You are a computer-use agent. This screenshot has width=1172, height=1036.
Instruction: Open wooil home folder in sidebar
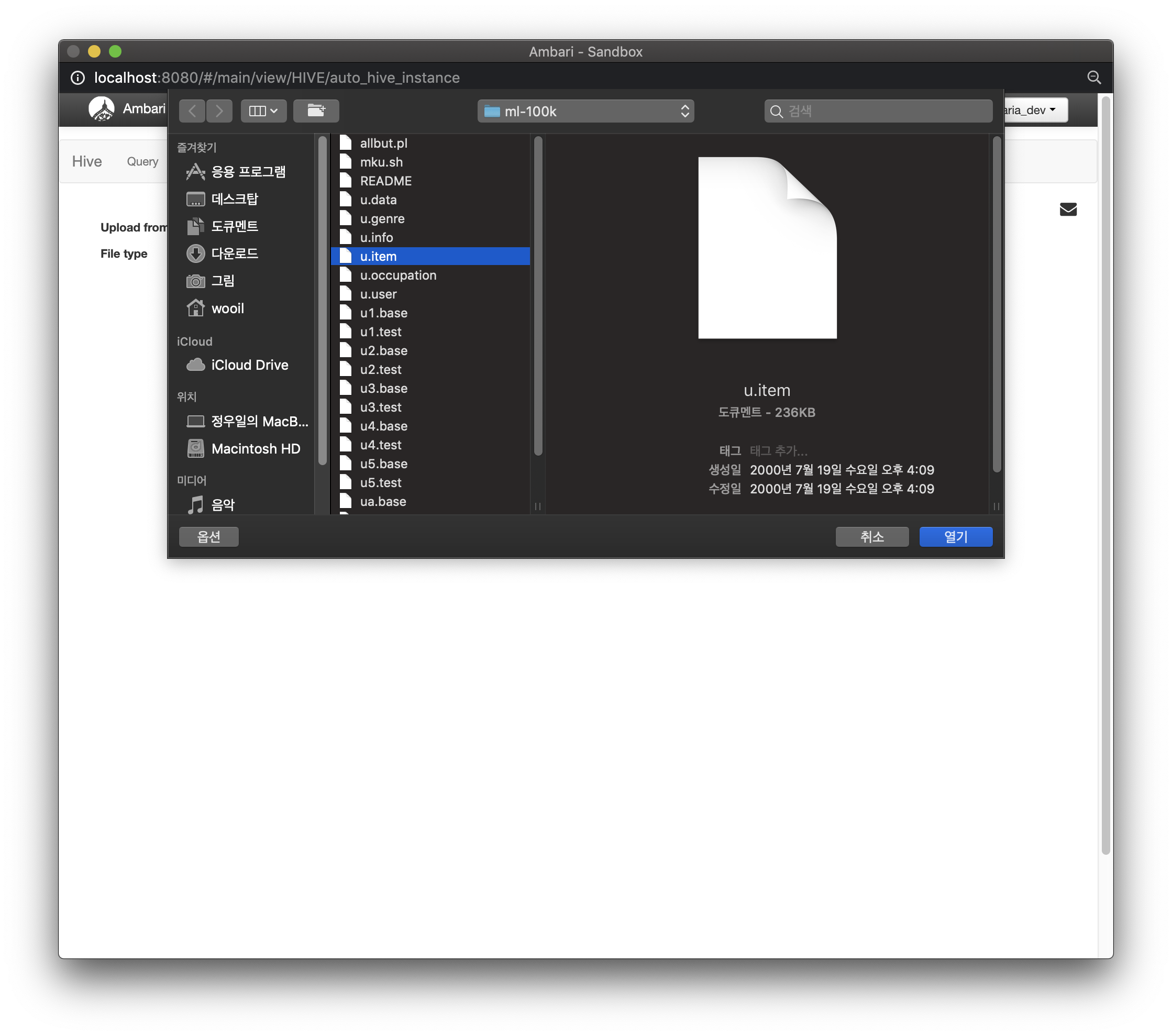pos(216,308)
